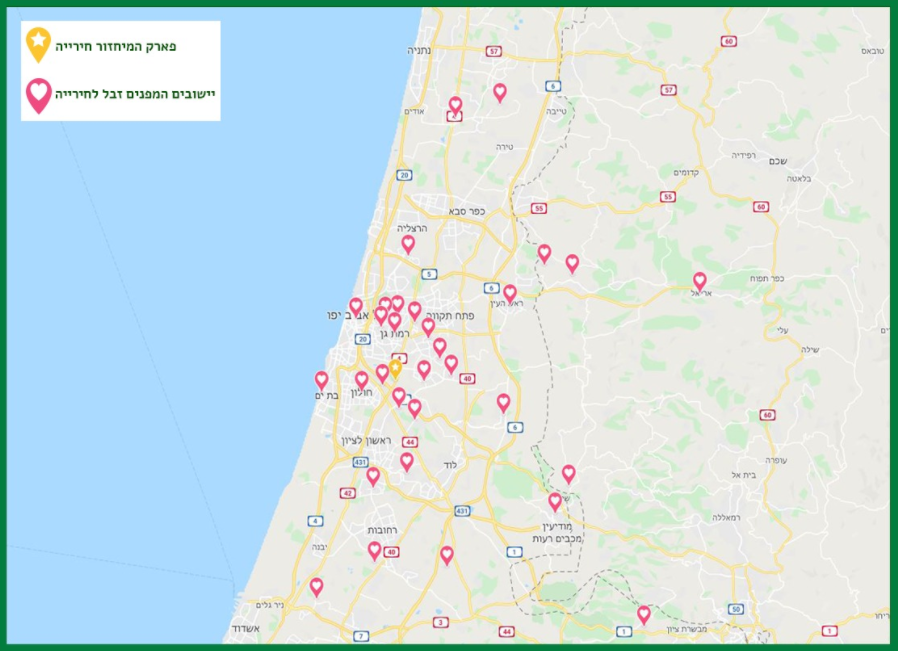This screenshot has height=651, width=898.
Task: Click the Route 60 shield at top near טובאס
Action: (x=728, y=41)
